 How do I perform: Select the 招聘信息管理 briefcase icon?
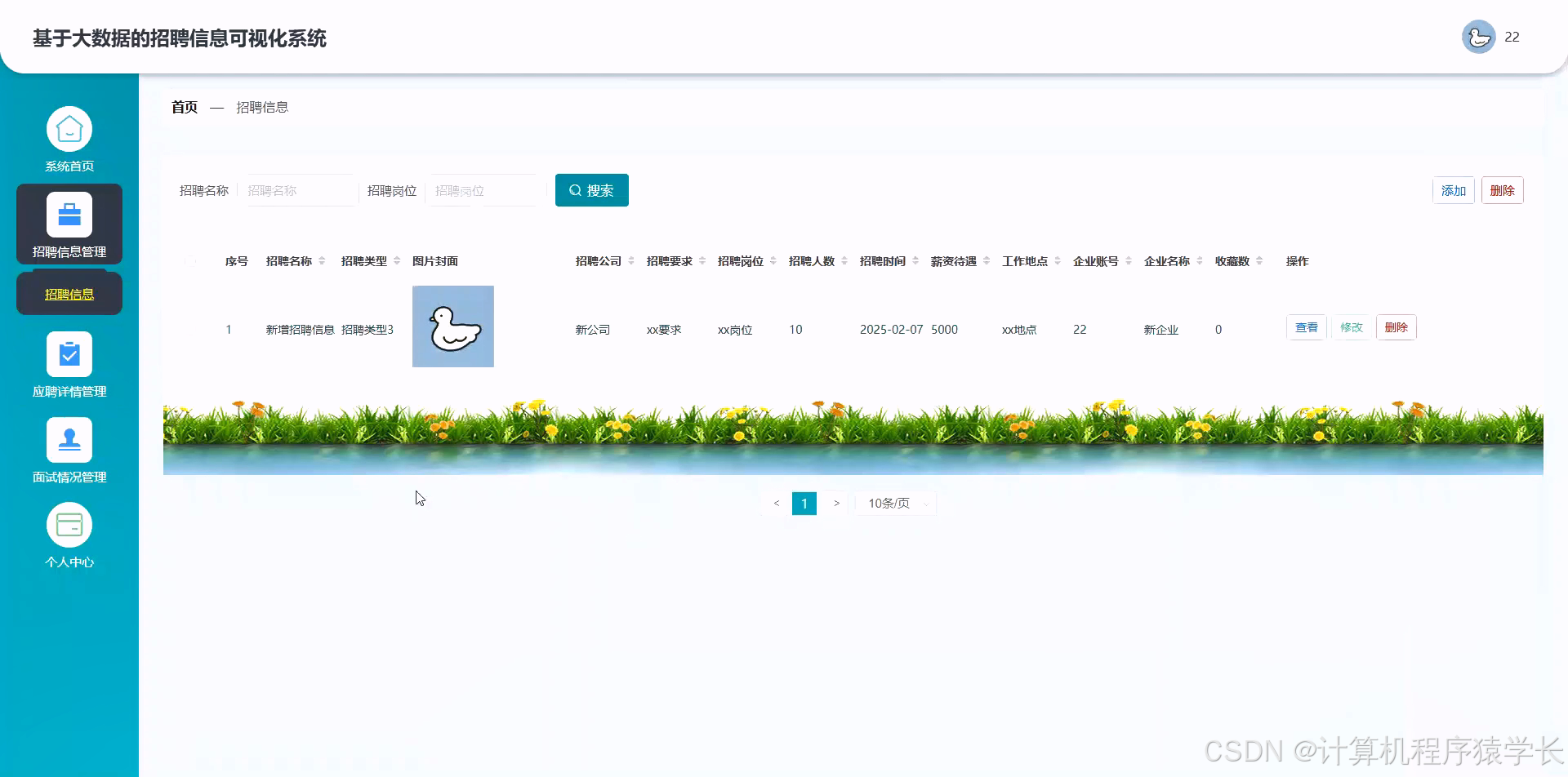[69, 215]
